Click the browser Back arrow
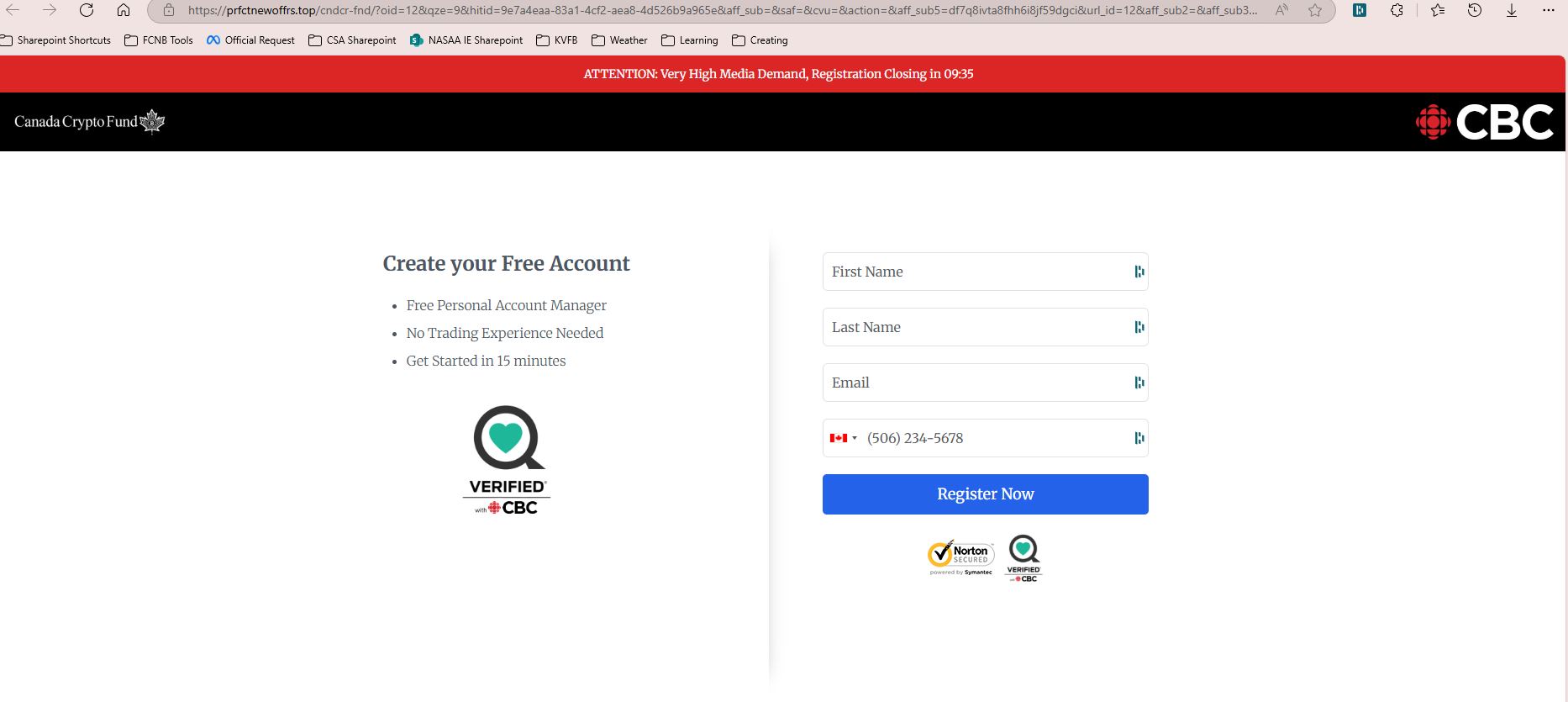 tap(13, 10)
